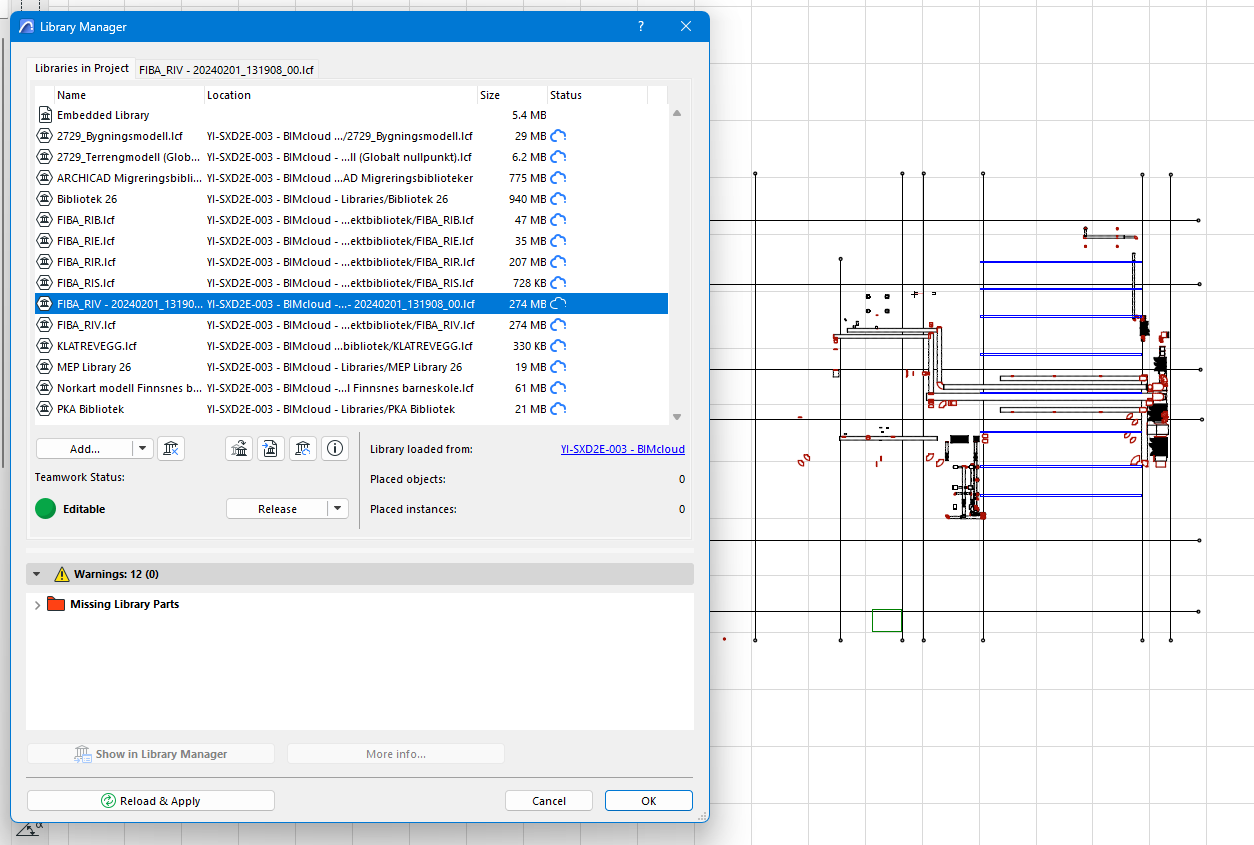Screen dimensions: 1254x845
Task: Collapse the Warnings section triangle
Action: tap(37, 574)
